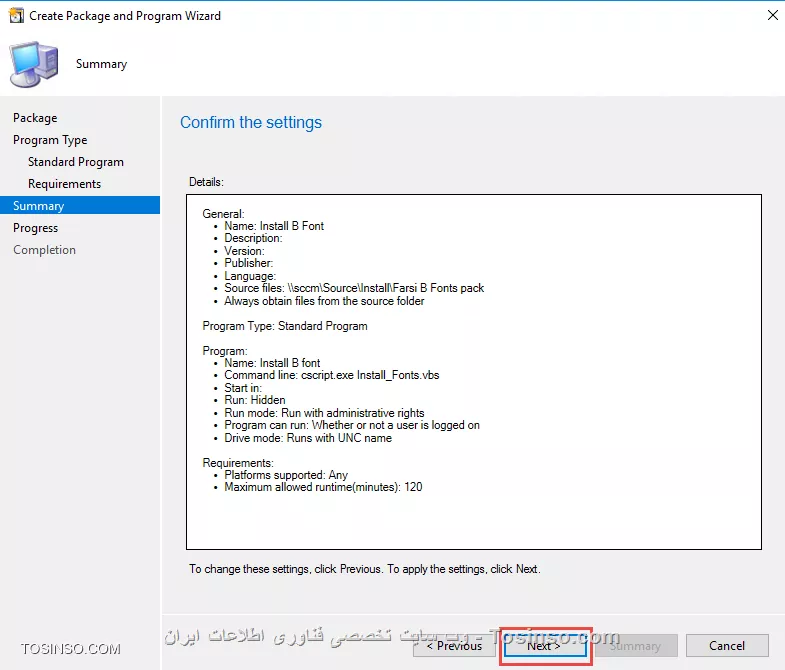The width and height of the screenshot is (785, 670).
Task: Select Program Type in the wizard steps
Action: (x=50, y=140)
